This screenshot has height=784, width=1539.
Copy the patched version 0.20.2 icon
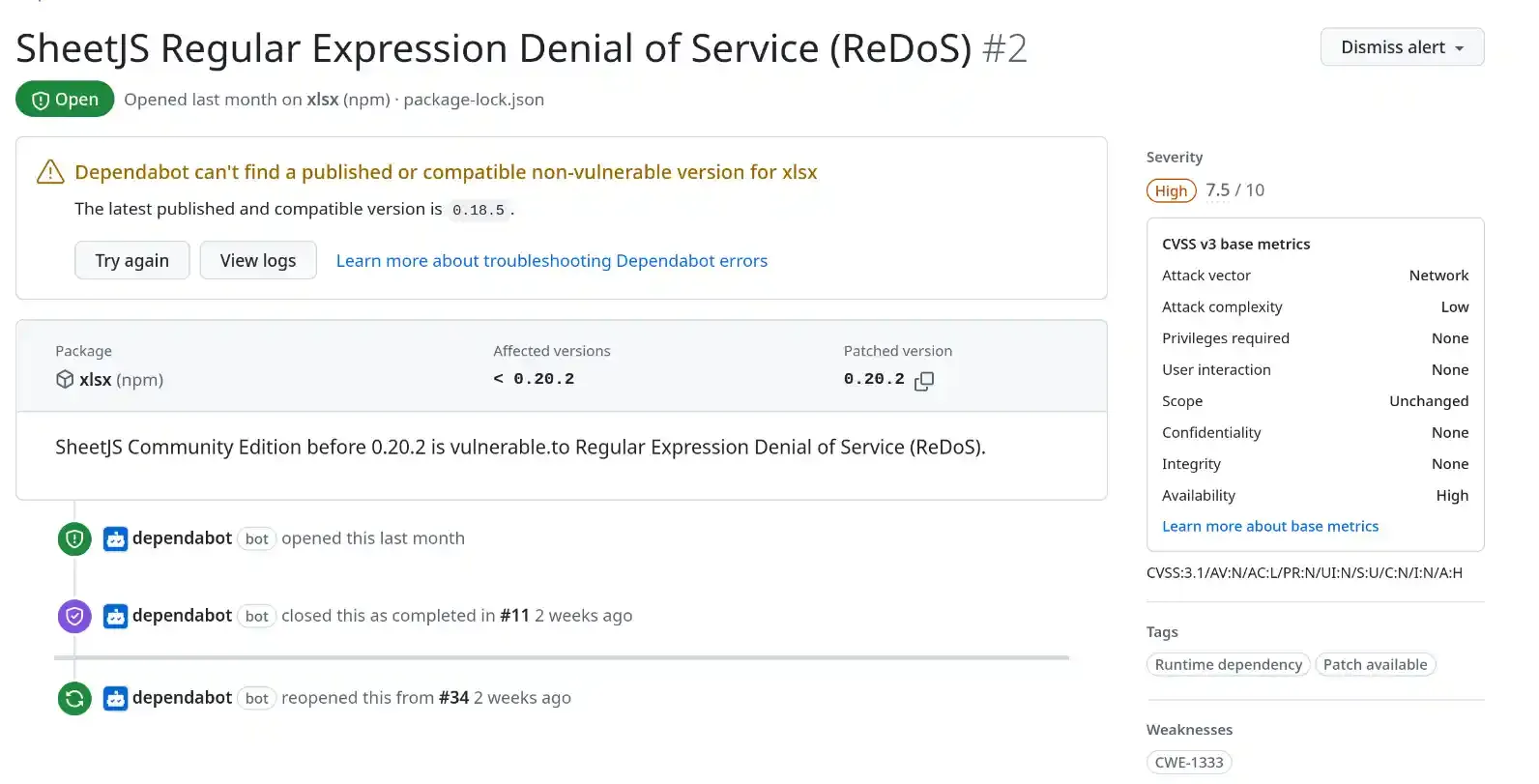[x=924, y=381]
